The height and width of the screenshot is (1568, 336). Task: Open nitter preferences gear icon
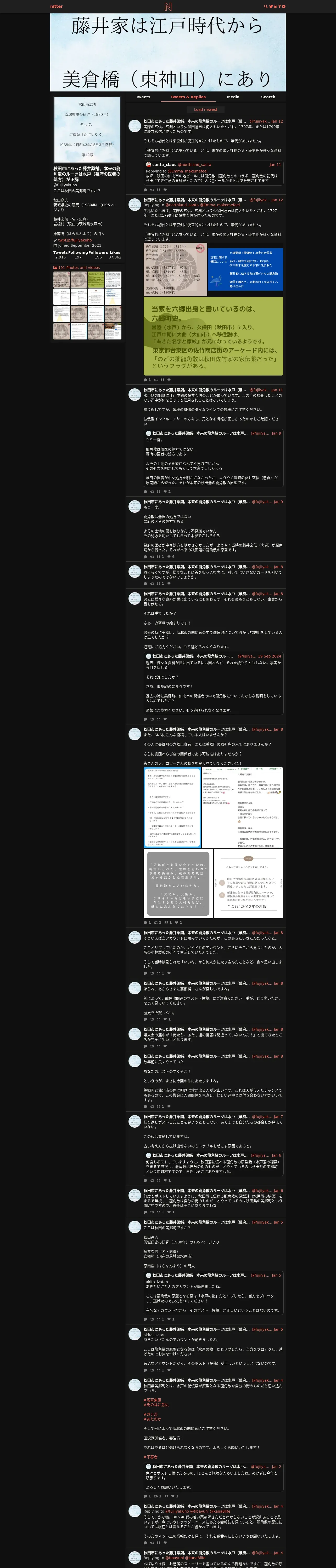click(284, 6)
